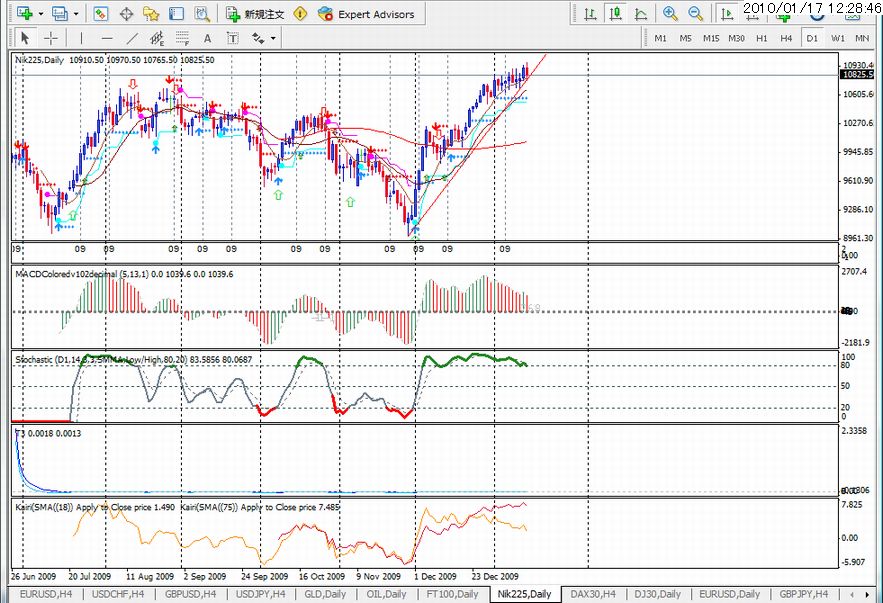
Task: Set timeframe to W1
Action: click(837, 38)
